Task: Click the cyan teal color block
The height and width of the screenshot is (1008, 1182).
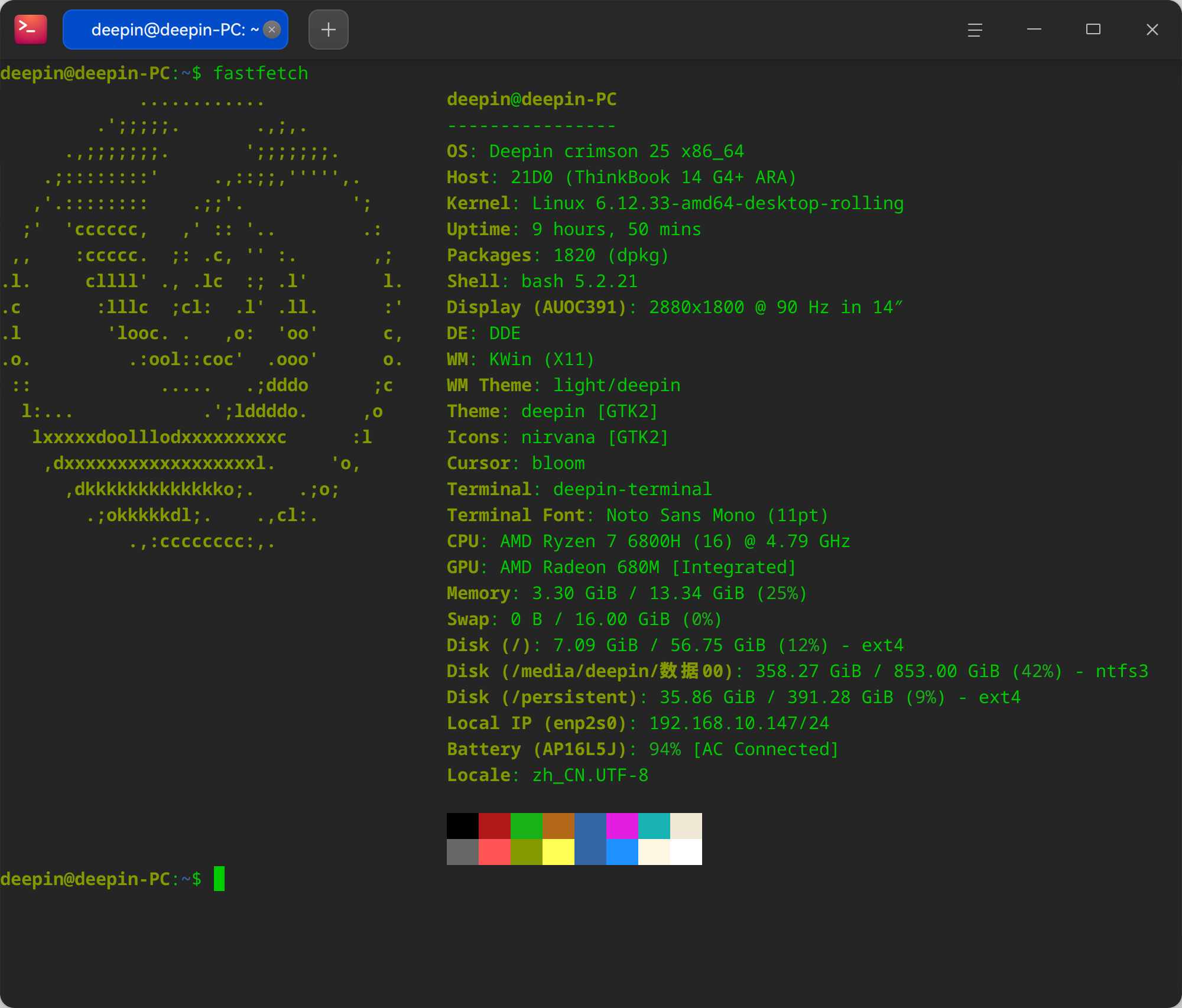Action: pos(654,826)
